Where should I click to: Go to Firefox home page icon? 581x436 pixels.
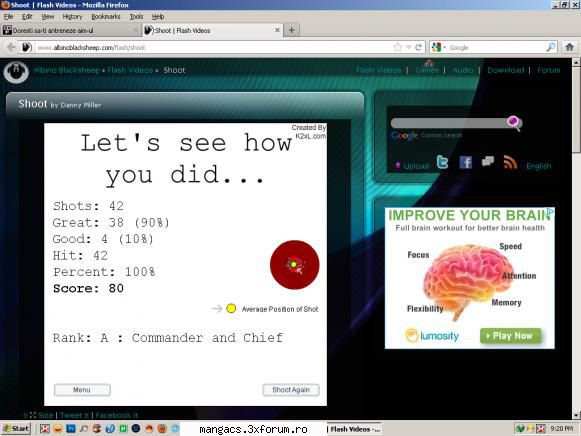point(569,47)
